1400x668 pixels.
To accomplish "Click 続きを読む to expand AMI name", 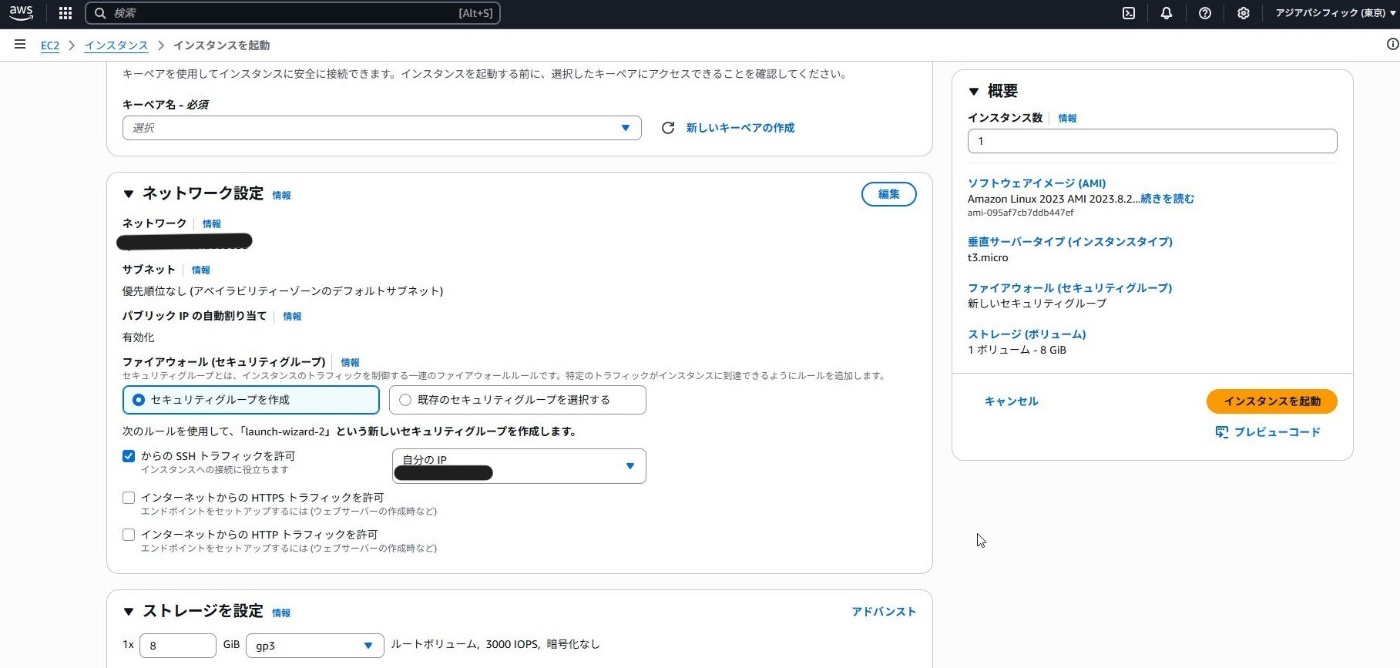I will click(x=1168, y=199).
